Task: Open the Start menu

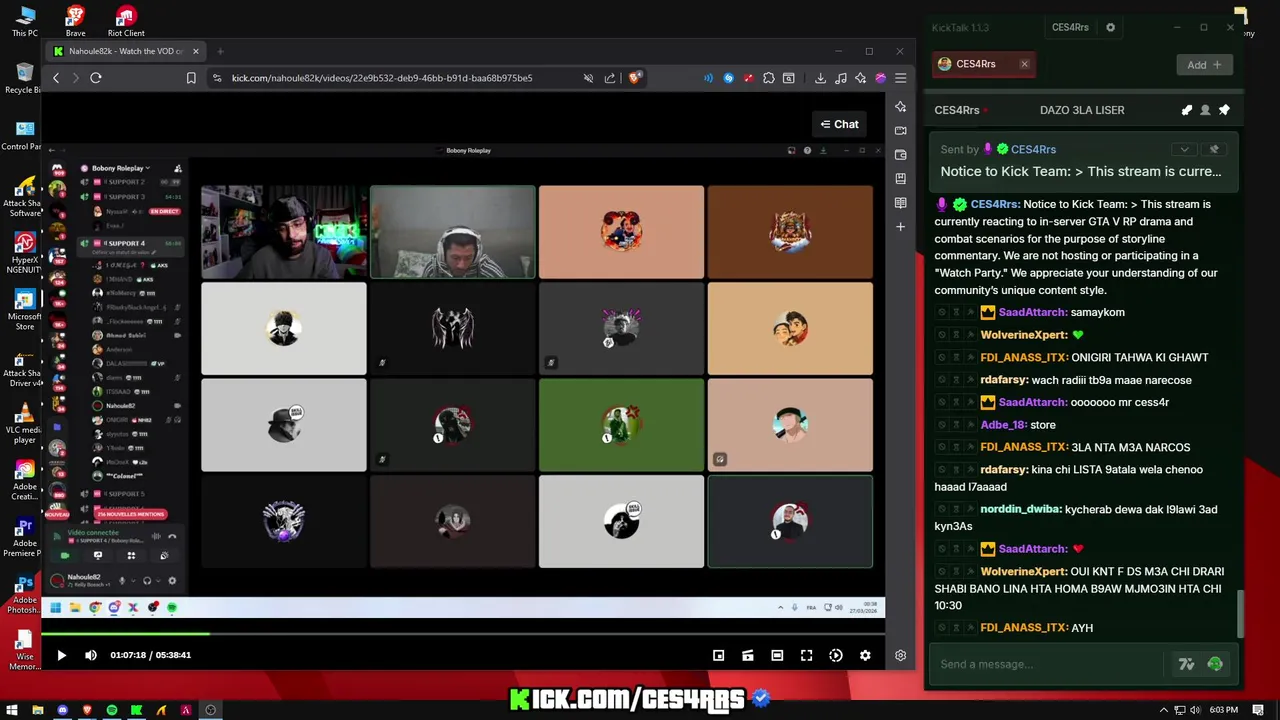Action: 10,710
